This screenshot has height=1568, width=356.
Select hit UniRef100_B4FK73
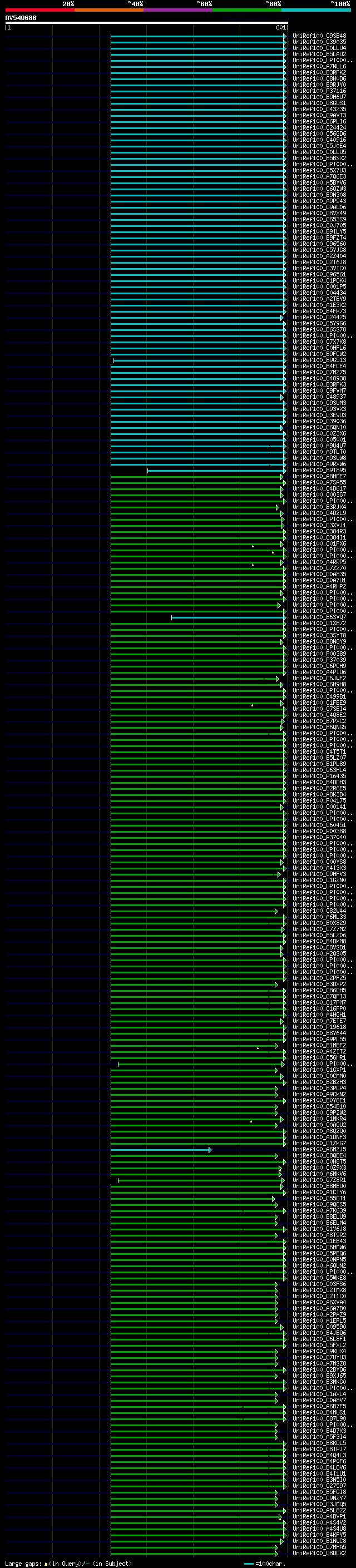click(319, 311)
